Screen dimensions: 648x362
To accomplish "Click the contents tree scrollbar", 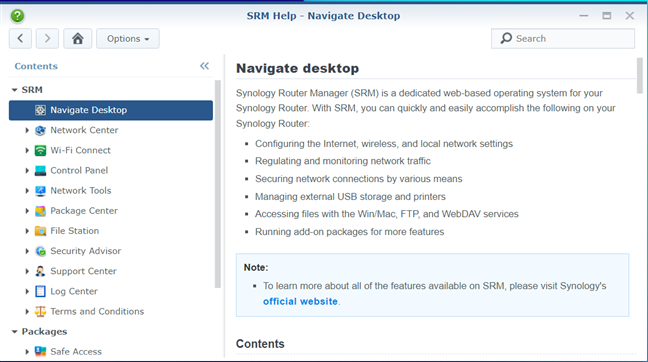I will coord(218,184).
